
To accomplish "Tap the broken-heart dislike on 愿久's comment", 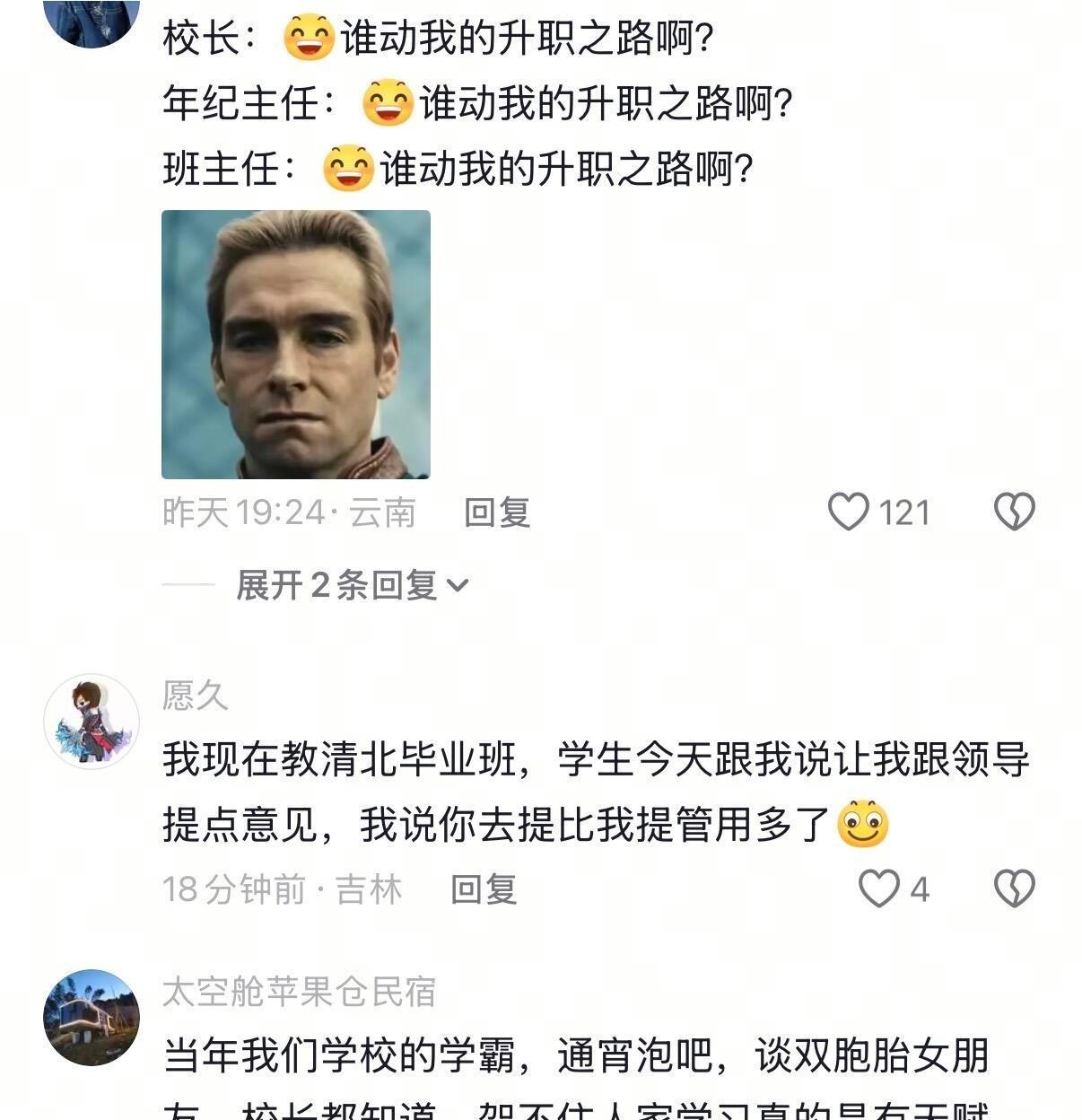I will point(1015,888).
